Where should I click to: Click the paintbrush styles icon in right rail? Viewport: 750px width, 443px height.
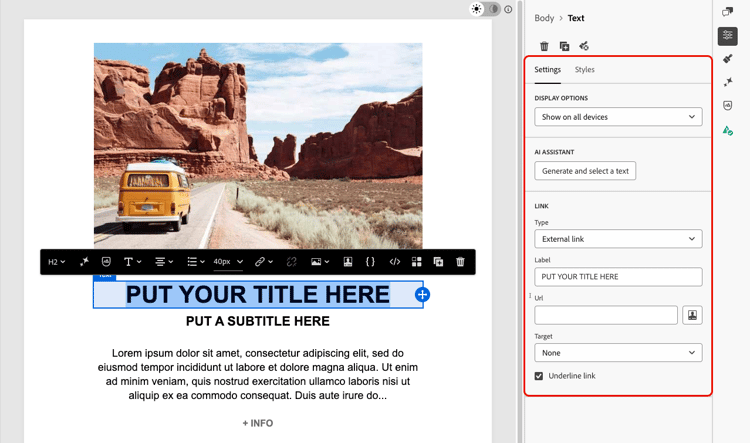[728, 59]
